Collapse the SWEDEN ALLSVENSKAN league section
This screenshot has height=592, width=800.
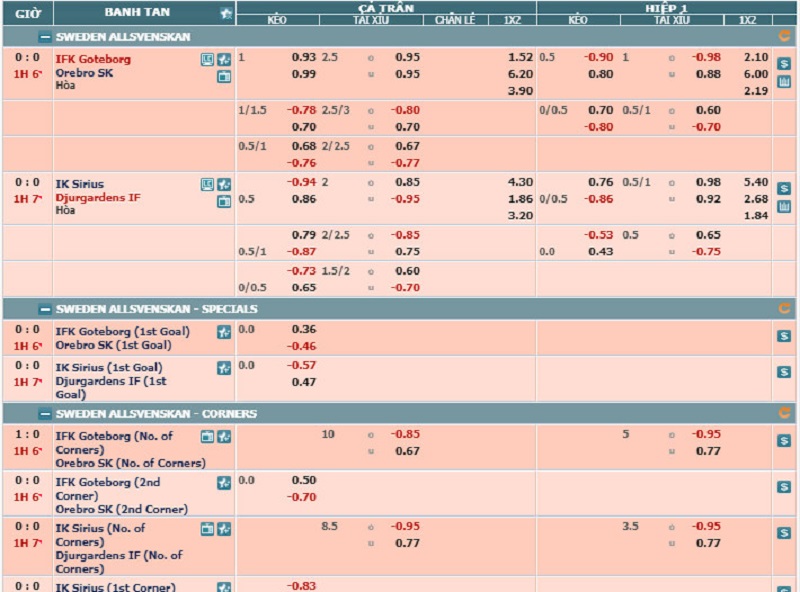(x=44, y=36)
